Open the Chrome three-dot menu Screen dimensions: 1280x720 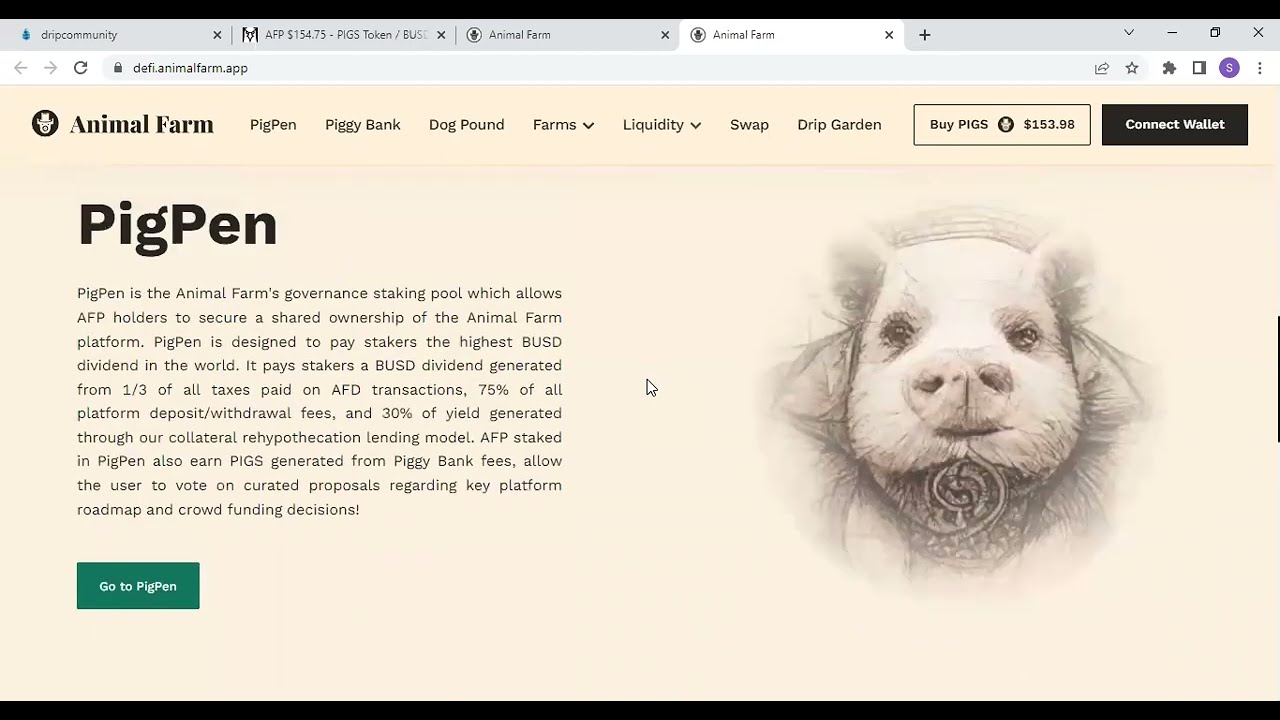[1259, 68]
